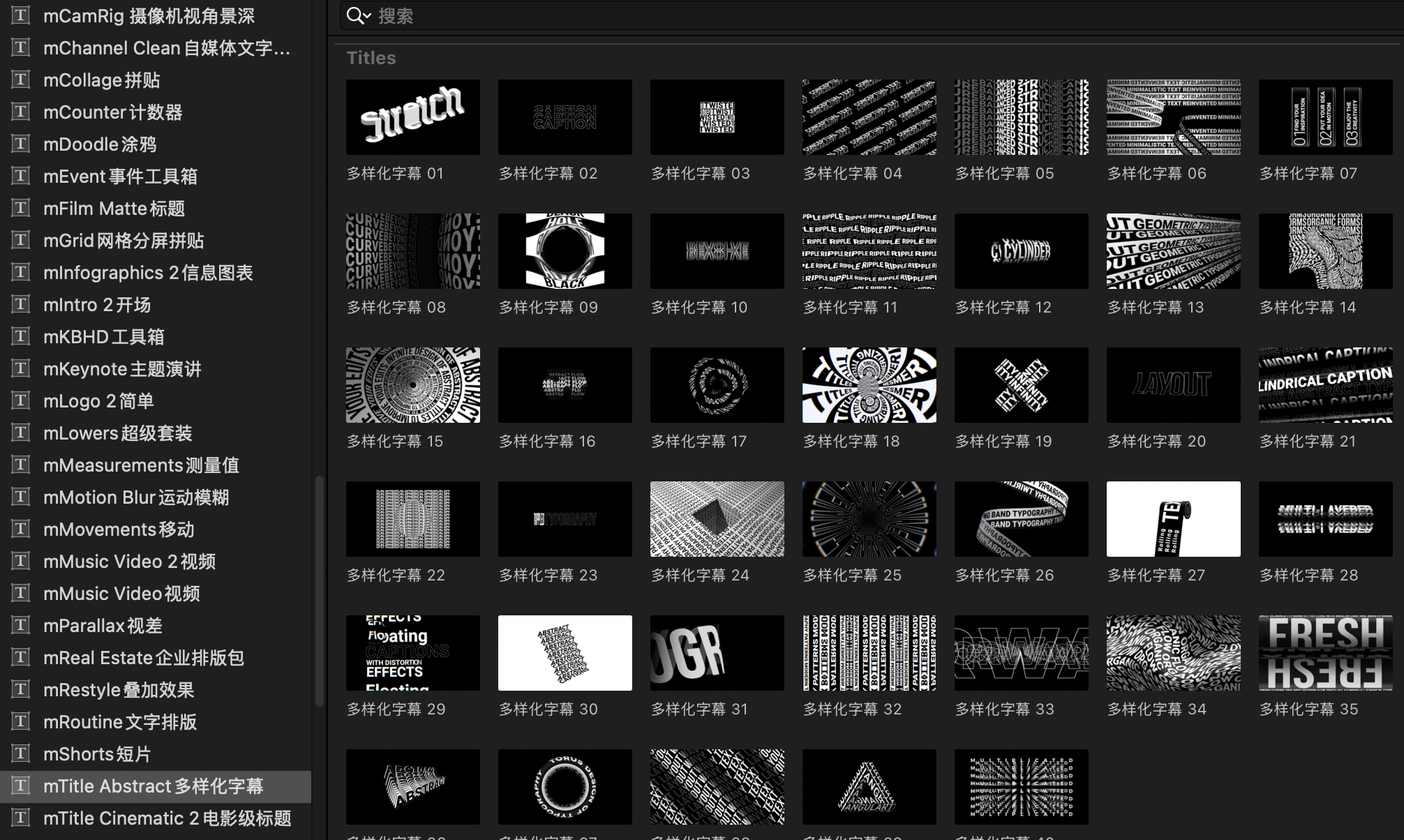Choose 多样化字幕 27 rolling white thumbnail

tap(1174, 519)
